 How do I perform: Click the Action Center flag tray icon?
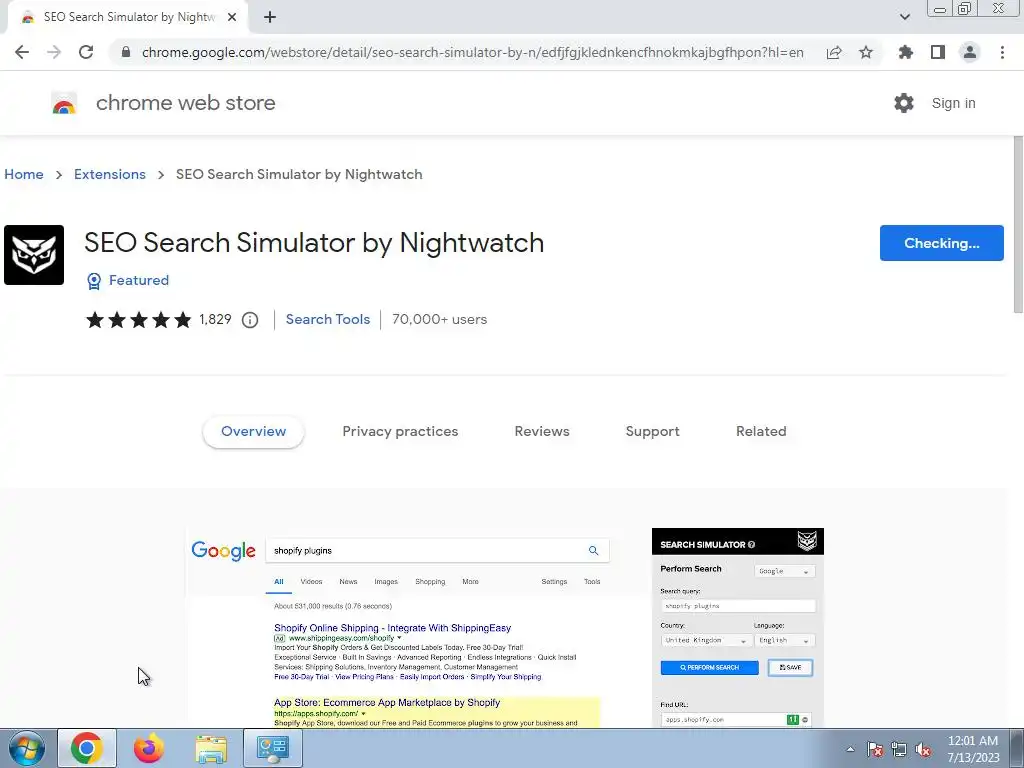click(x=875, y=749)
